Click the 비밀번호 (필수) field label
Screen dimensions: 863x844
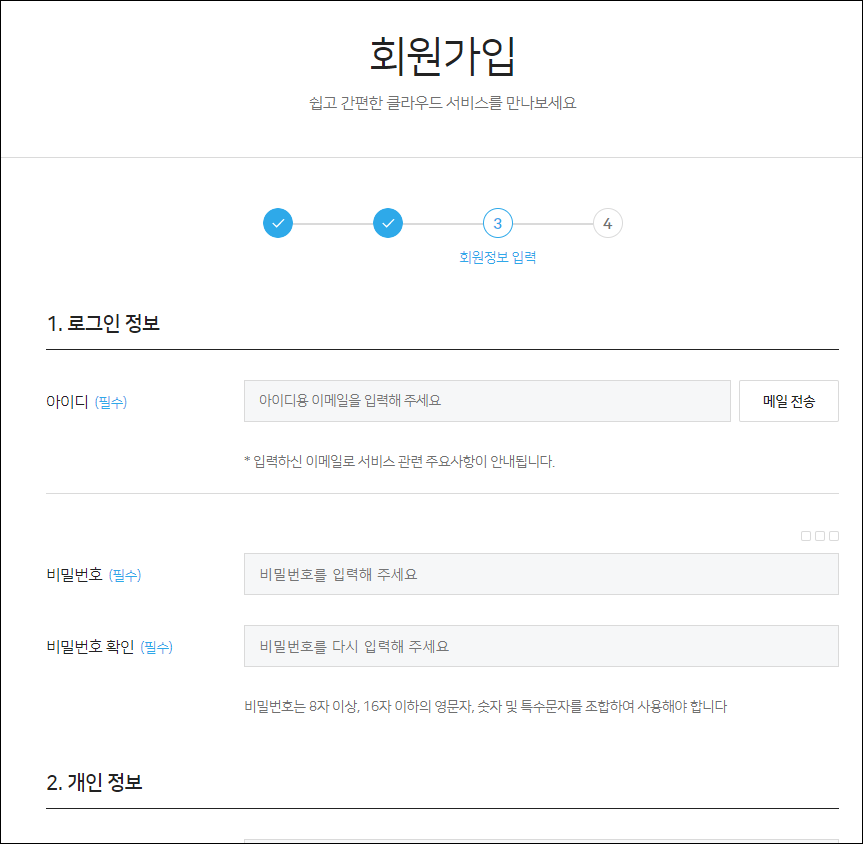(94, 575)
